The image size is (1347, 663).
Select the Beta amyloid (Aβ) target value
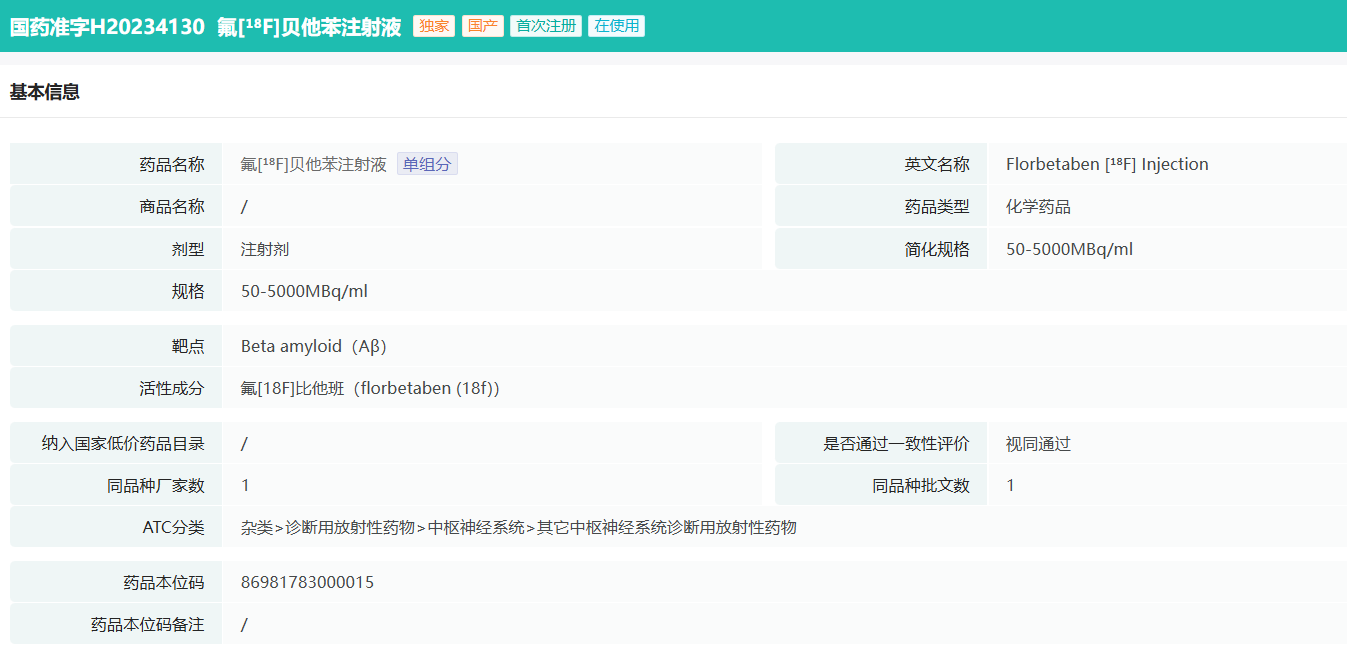point(313,347)
